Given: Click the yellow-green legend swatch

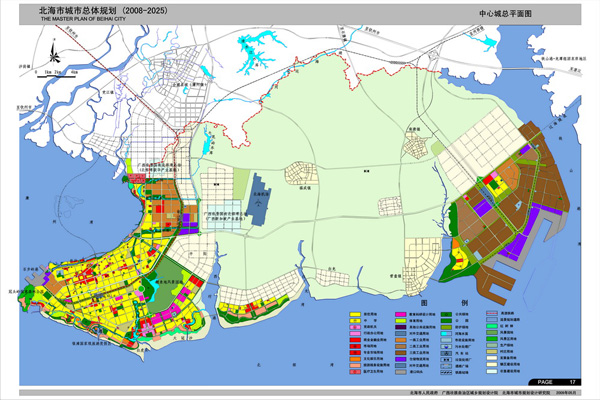Looking at the screenshot, I should tap(401, 321).
